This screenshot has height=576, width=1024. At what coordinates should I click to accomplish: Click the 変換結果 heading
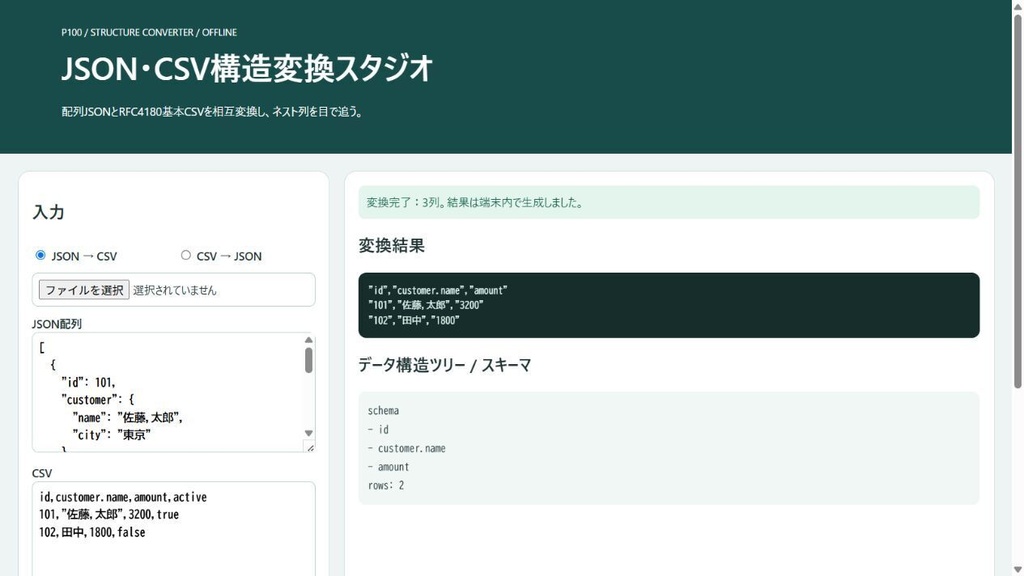pos(392,246)
